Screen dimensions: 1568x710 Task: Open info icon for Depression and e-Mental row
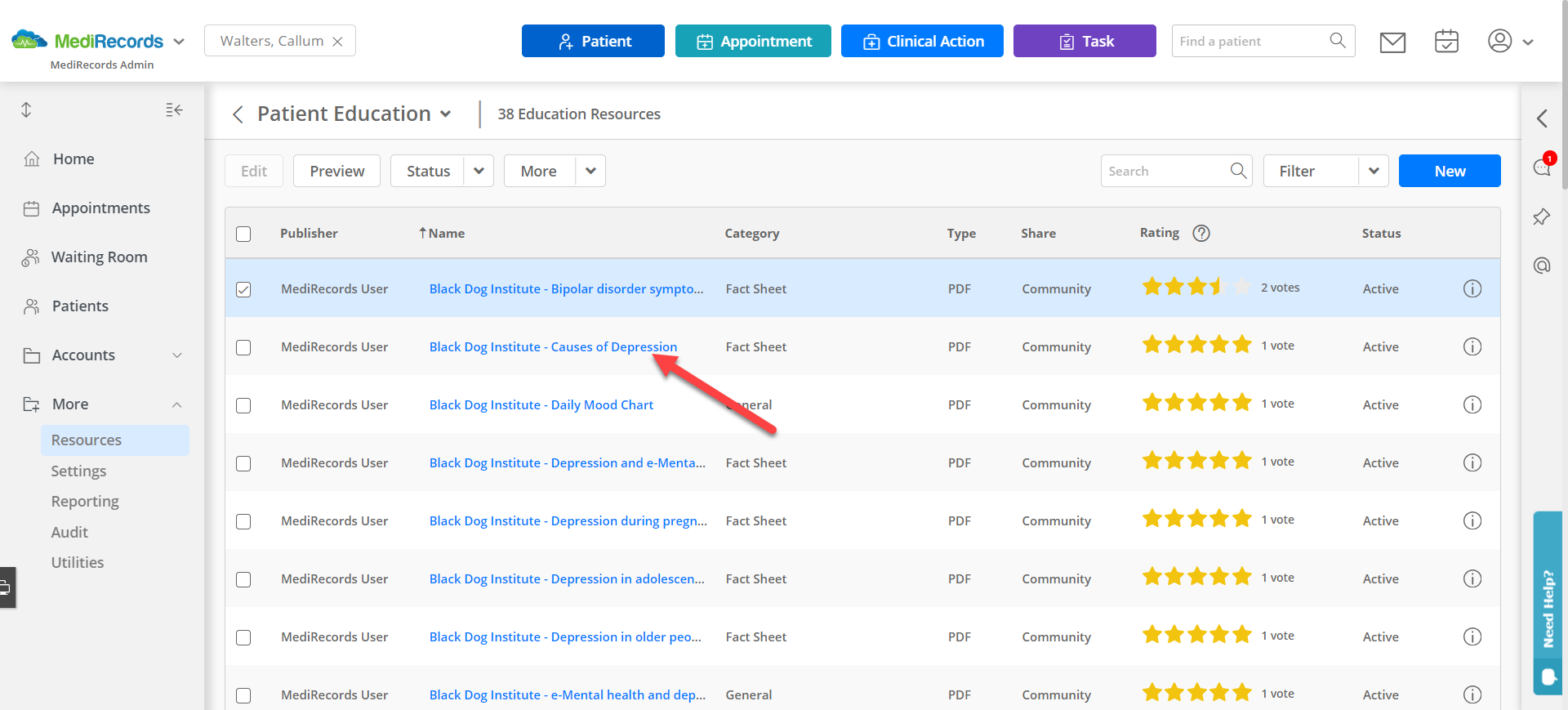[1472, 462]
